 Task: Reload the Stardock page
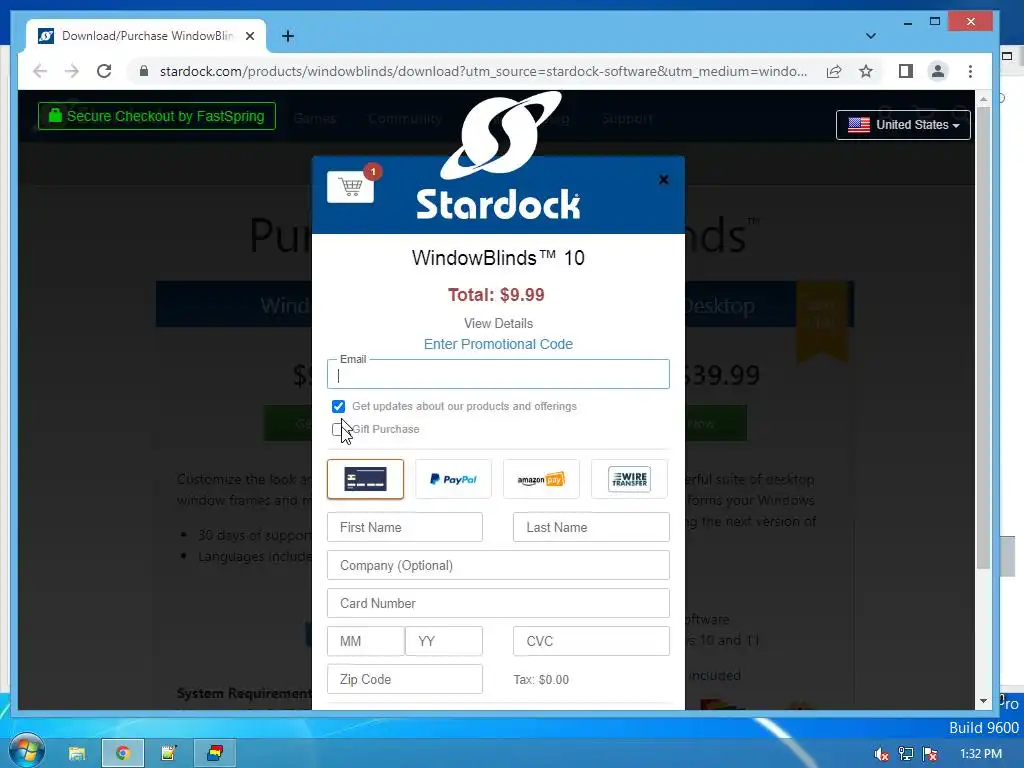point(104,71)
